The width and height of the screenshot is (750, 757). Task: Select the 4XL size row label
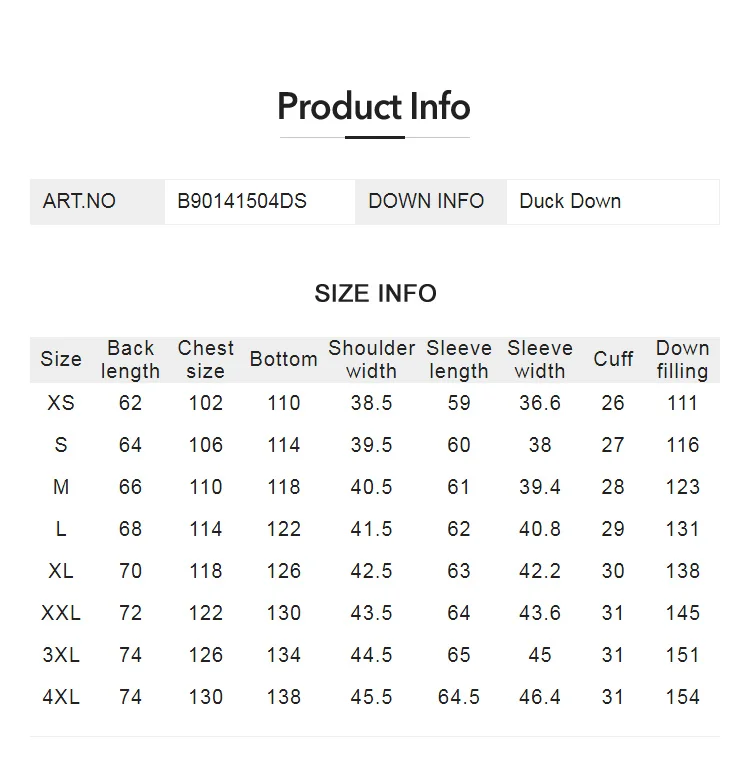coord(61,697)
